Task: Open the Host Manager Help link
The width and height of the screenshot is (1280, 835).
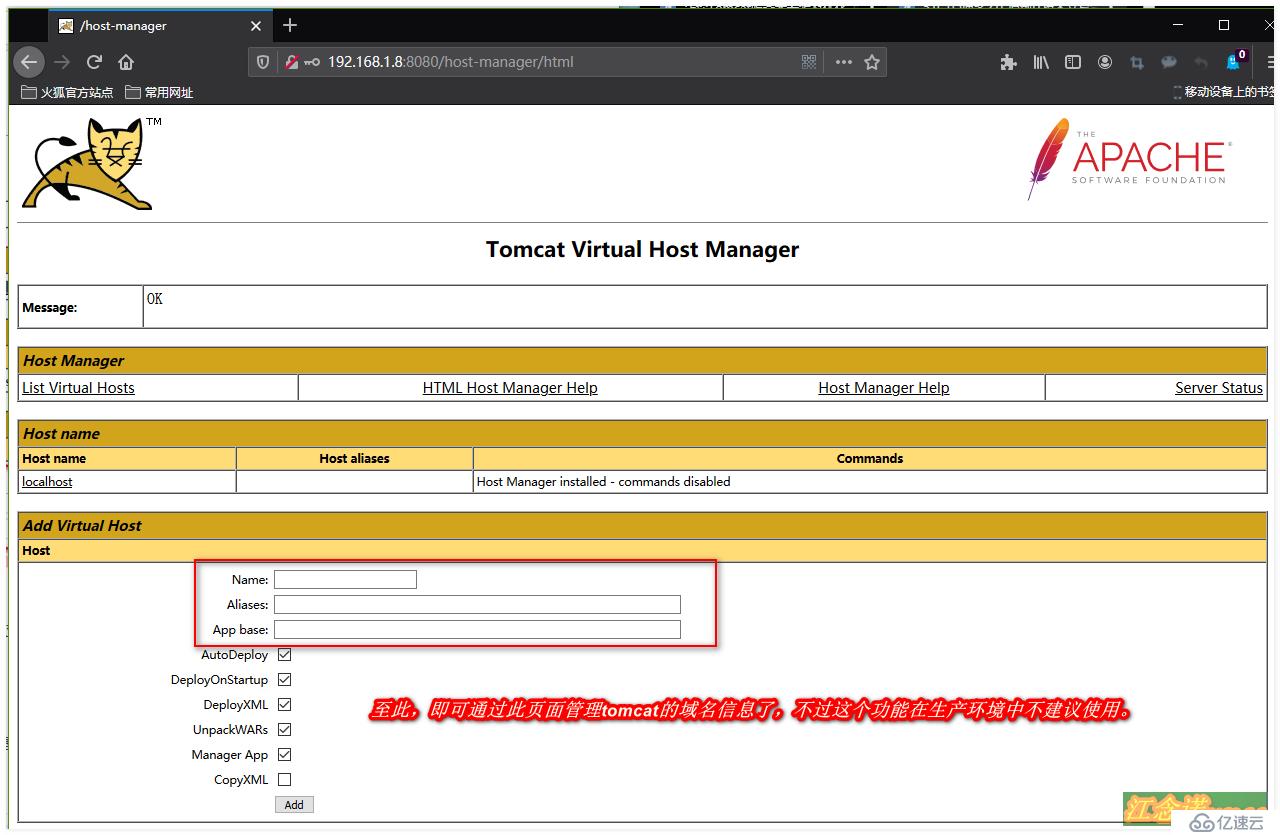Action: (884, 388)
